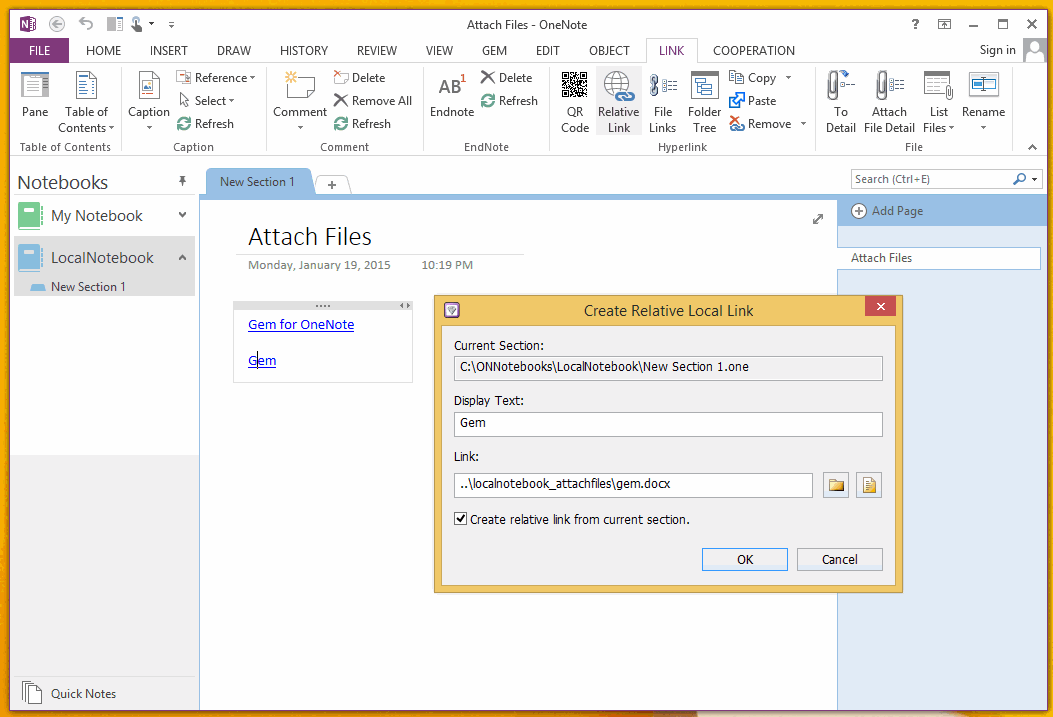
Task: Click Sign in
Action: click(997, 50)
